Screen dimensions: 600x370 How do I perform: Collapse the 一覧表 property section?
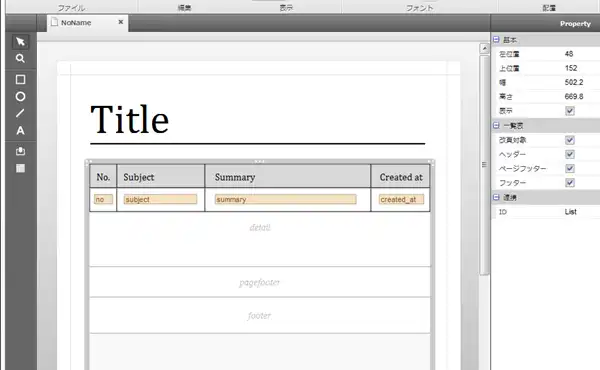496,126
